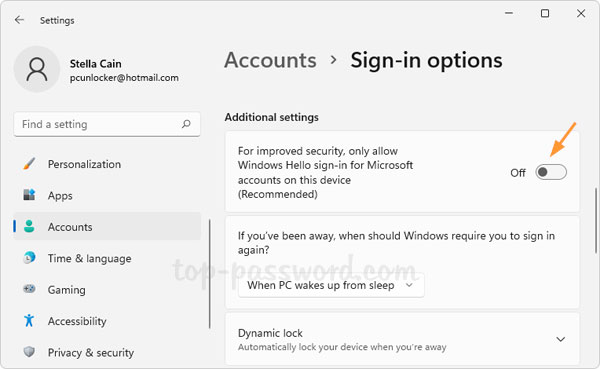Click the Accounts breadcrumb link

tap(271, 60)
